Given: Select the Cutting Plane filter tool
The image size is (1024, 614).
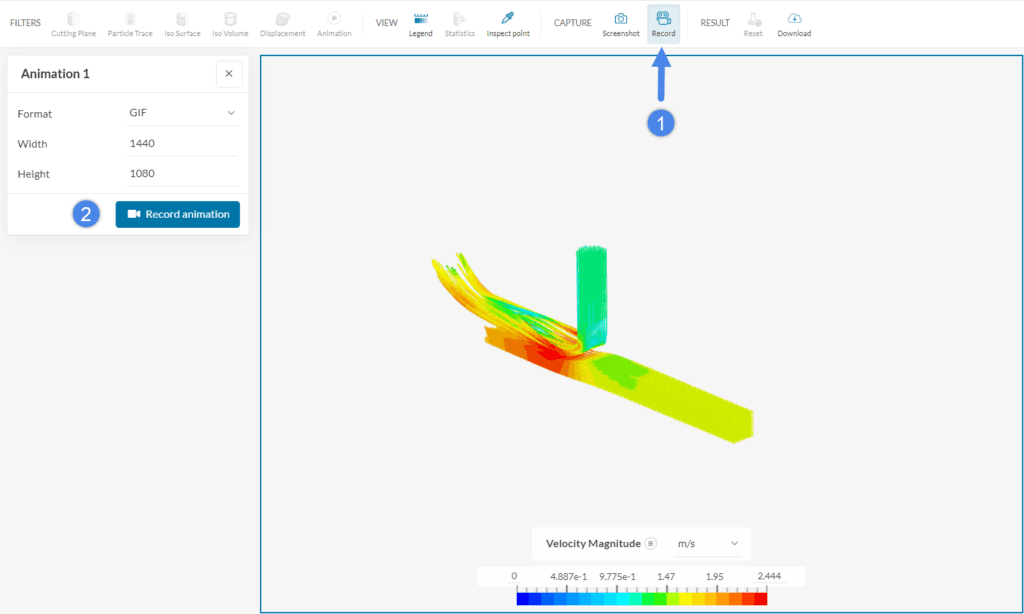Looking at the screenshot, I should tap(73, 22).
